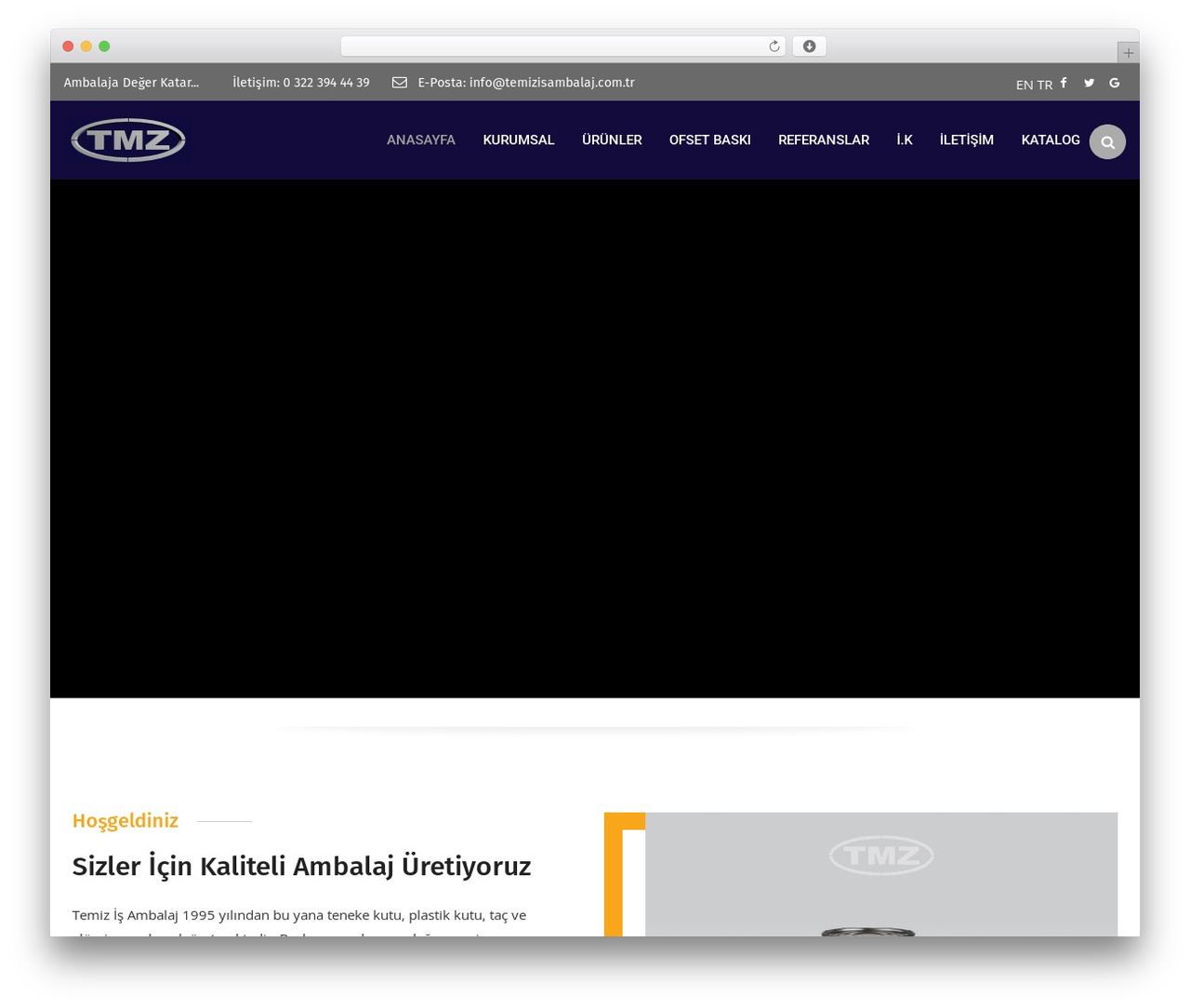Click the TMZ product image thumbnail
The image size is (1190, 1008).
pos(881,874)
